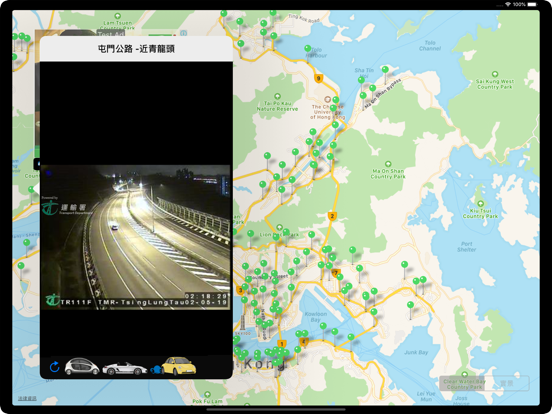Tap the Ting Kok Road label
552x414 pixels.
304,18
